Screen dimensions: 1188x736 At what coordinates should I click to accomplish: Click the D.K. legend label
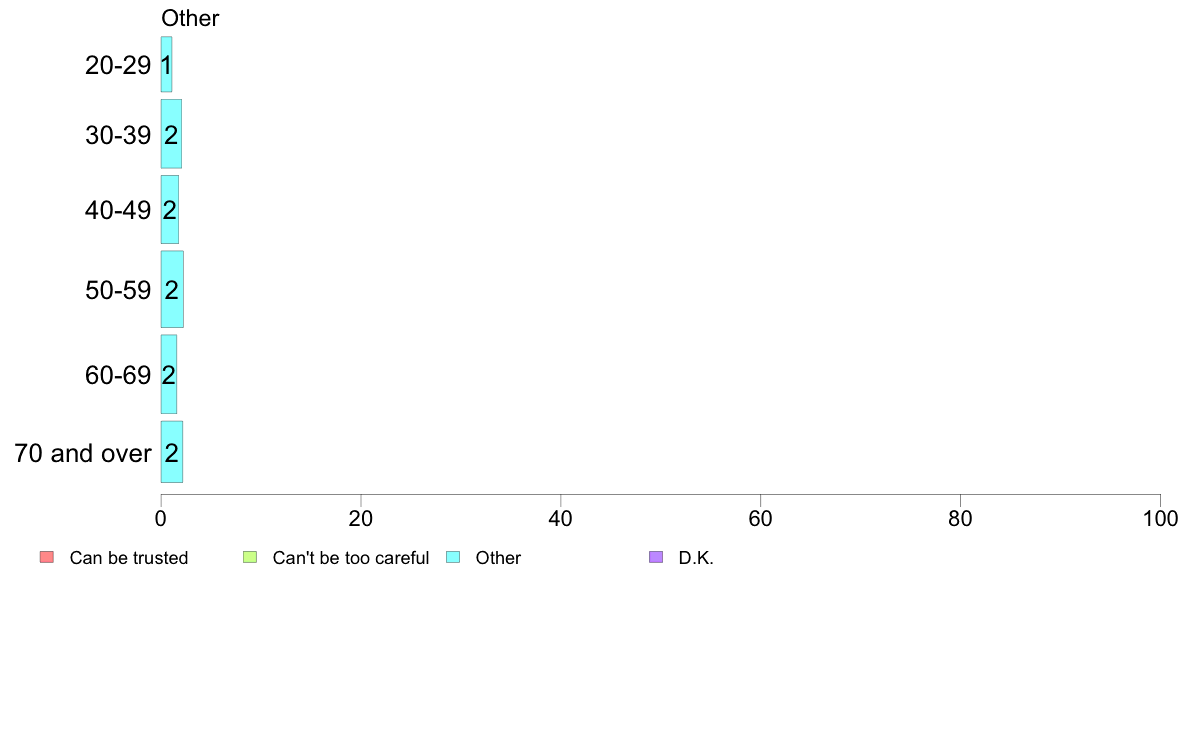696,558
